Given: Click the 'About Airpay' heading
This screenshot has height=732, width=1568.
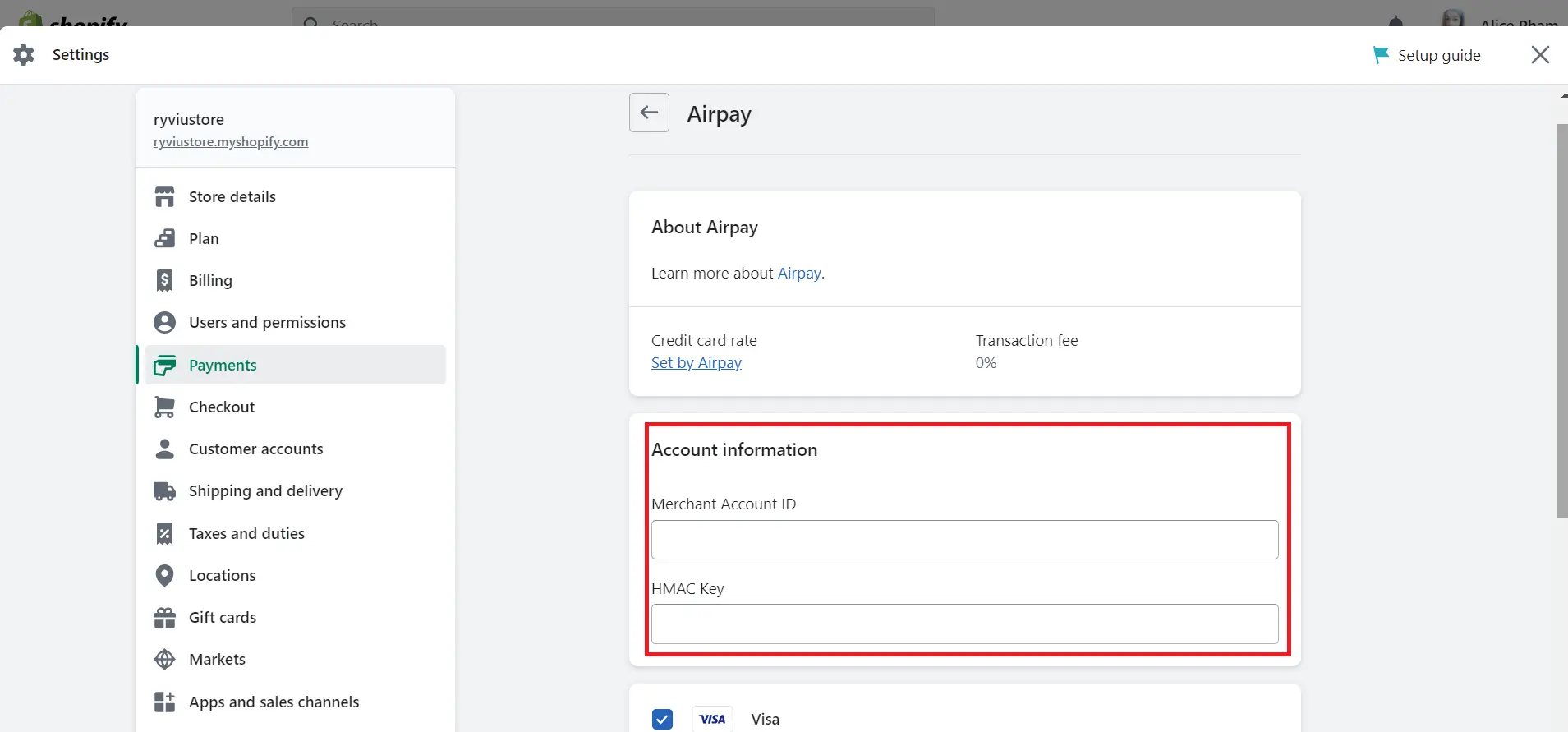Looking at the screenshot, I should (x=705, y=228).
